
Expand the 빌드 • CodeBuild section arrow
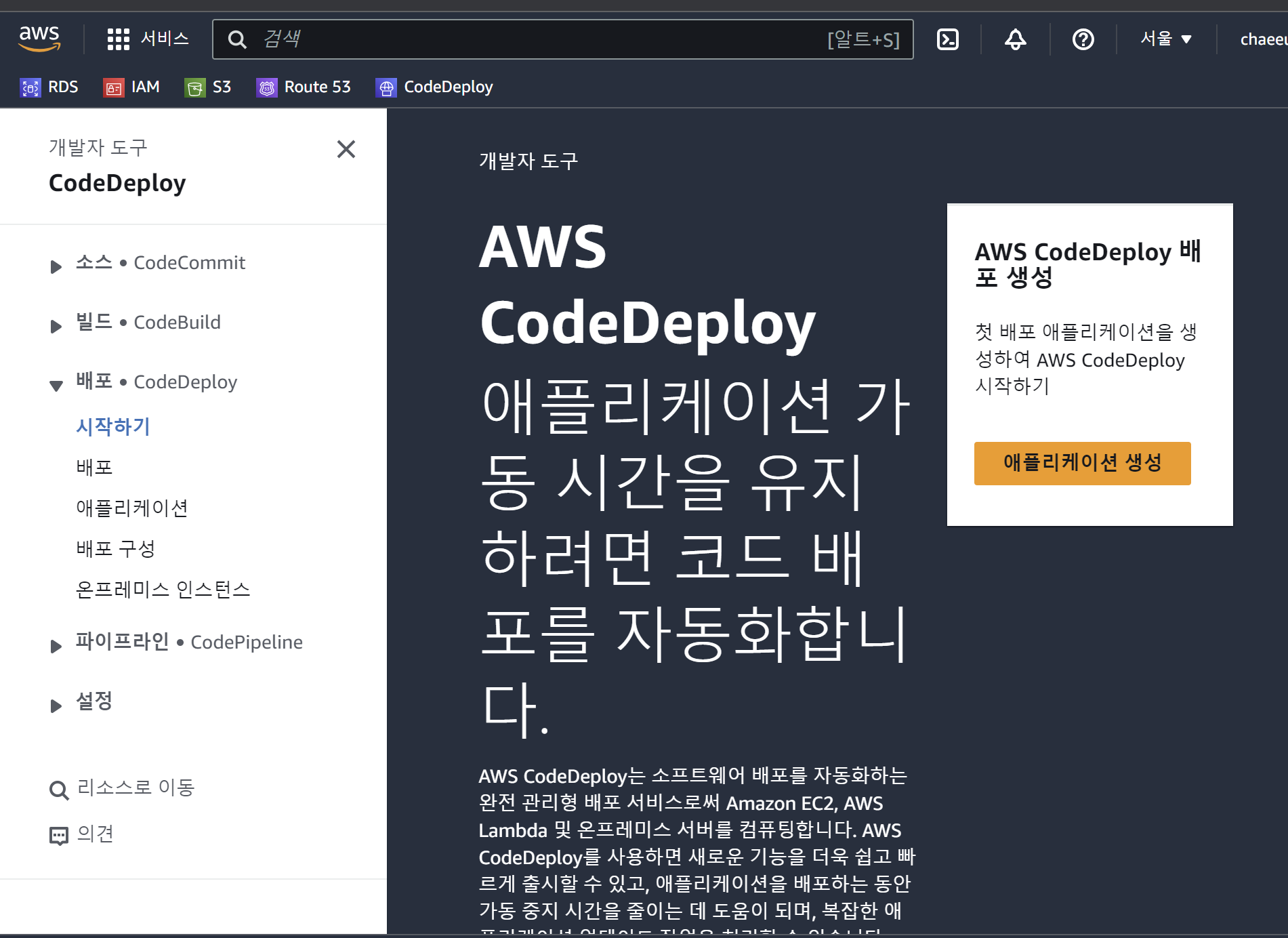click(x=56, y=326)
